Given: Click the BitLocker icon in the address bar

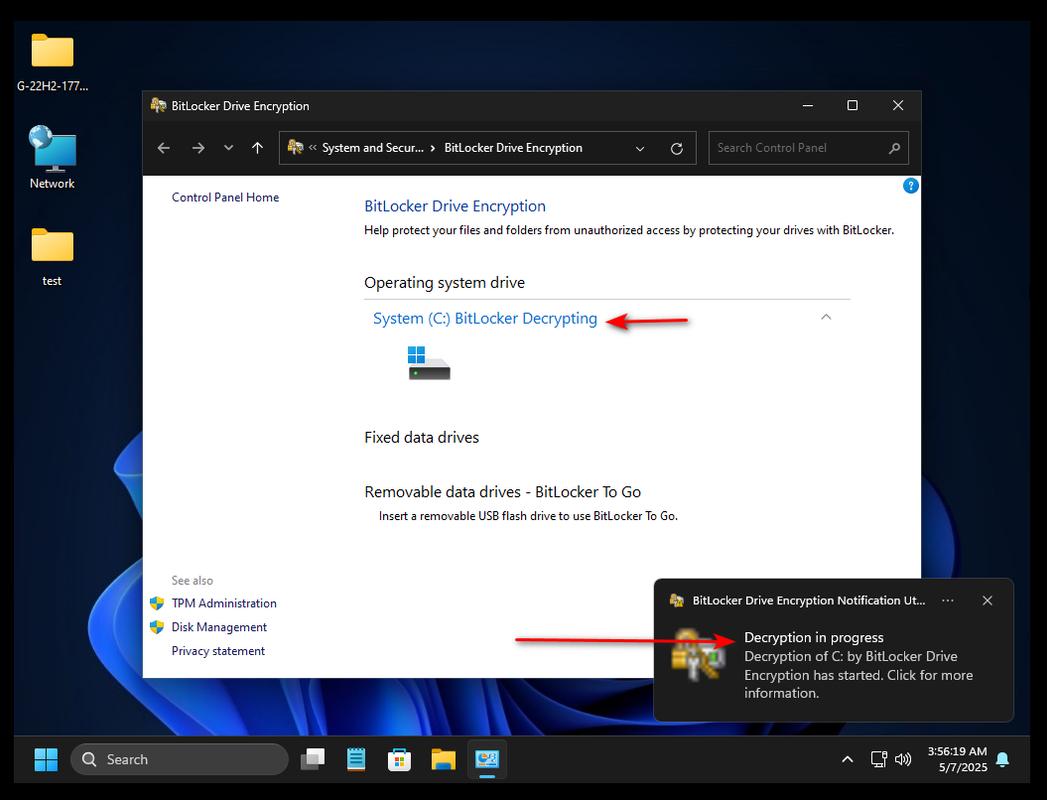Looking at the screenshot, I should 295,147.
